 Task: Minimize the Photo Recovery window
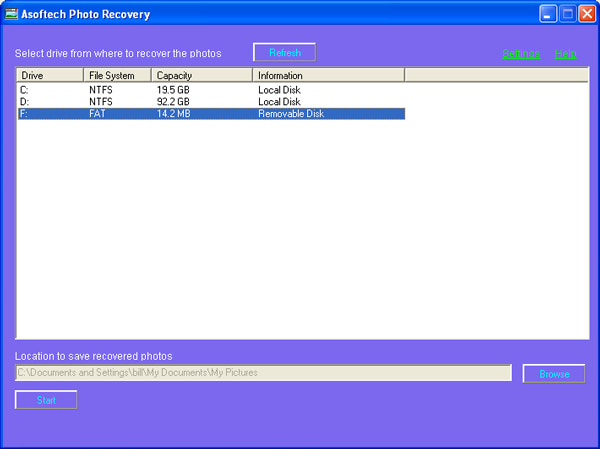pyautogui.click(x=549, y=14)
